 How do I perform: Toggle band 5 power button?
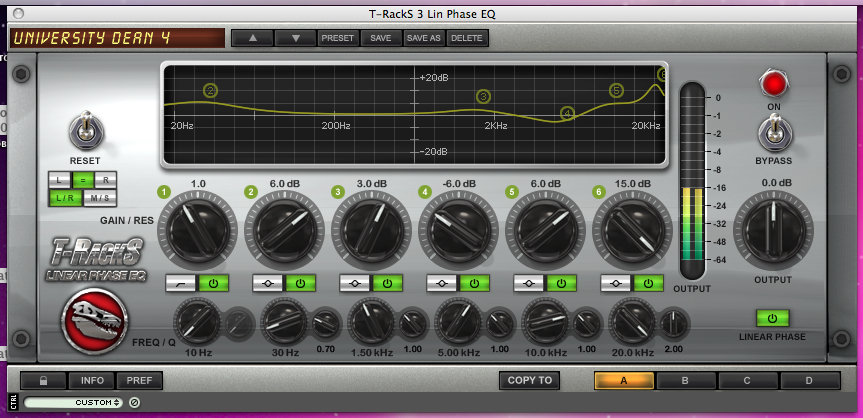[x=561, y=284]
